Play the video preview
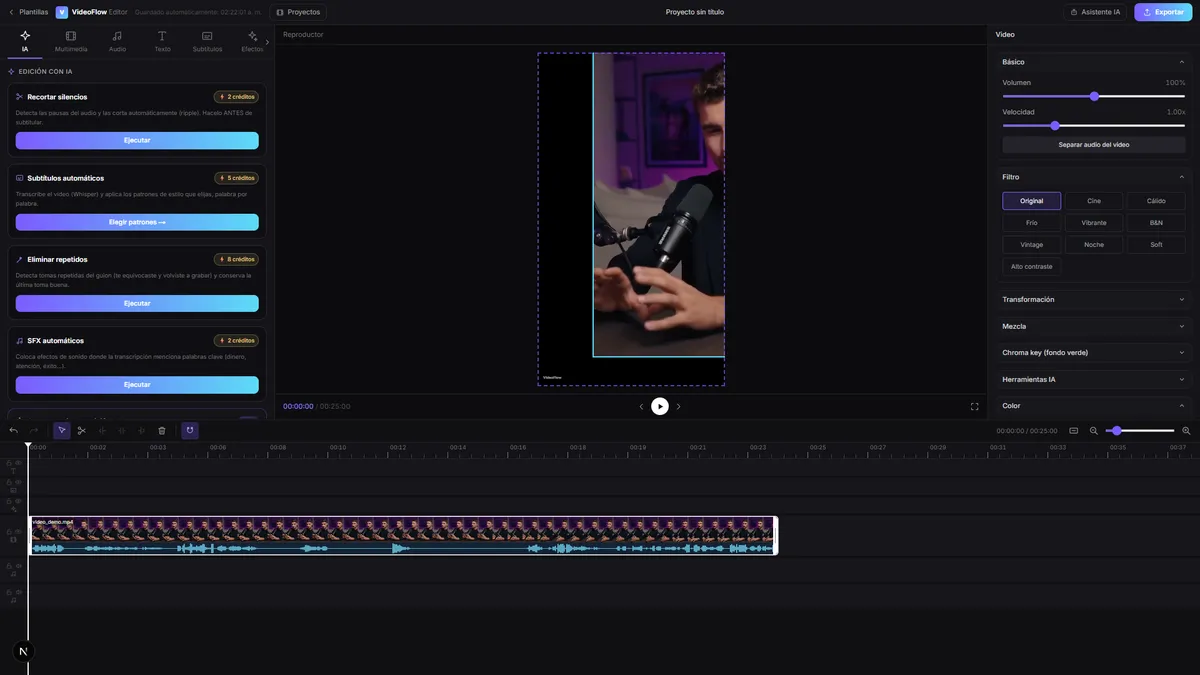This screenshot has width=1200, height=675. point(660,406)
